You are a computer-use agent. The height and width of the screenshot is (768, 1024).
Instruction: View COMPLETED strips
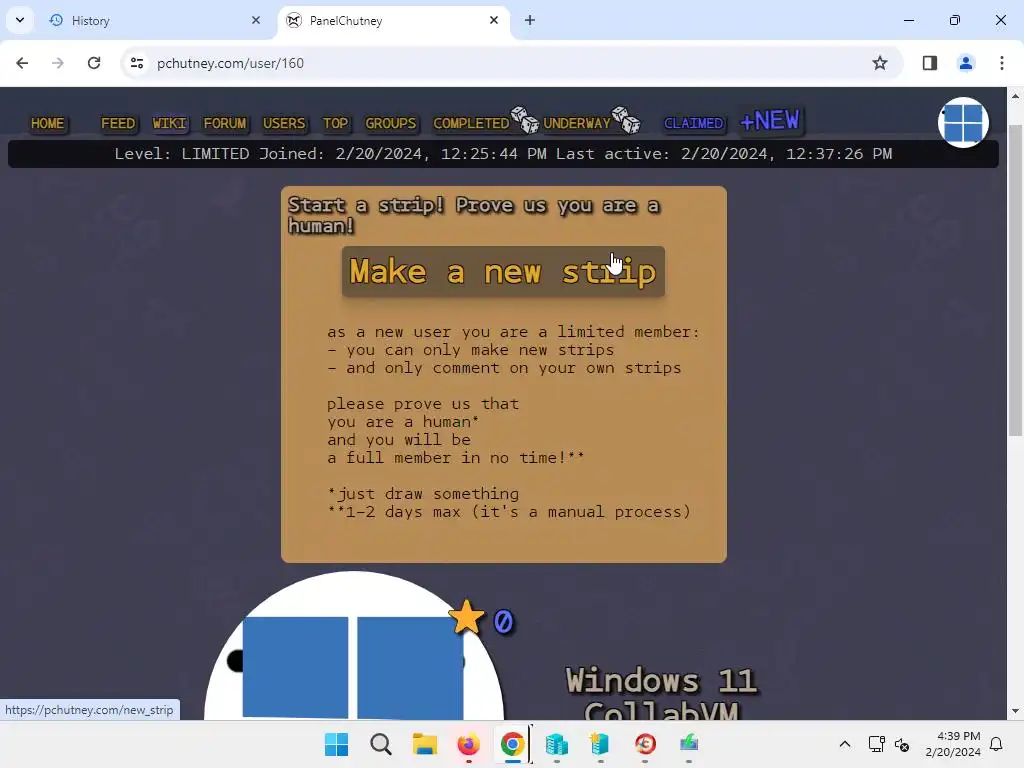tap(471, 123)
